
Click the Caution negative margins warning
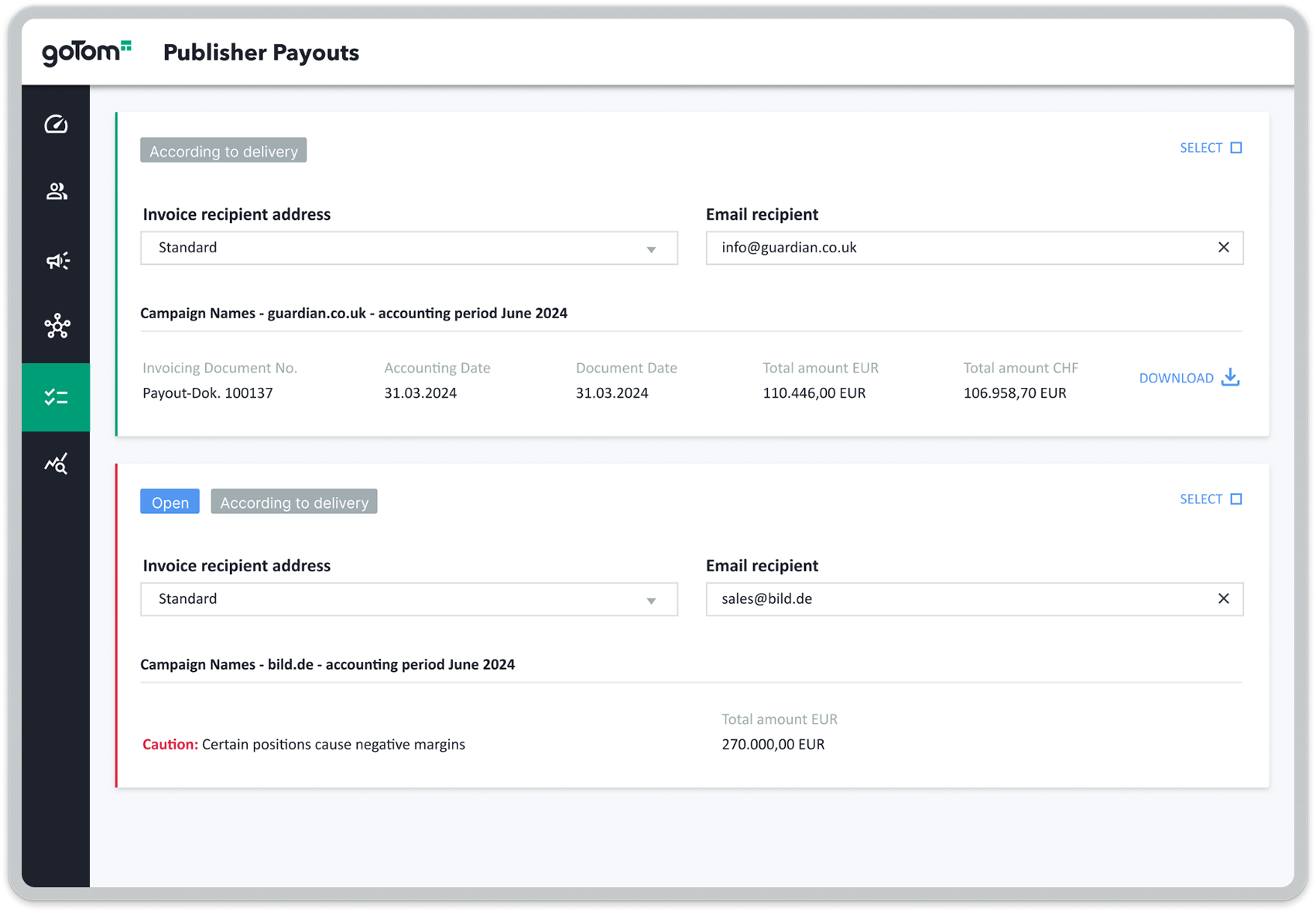pyautogui.click(x=303, y=745)
